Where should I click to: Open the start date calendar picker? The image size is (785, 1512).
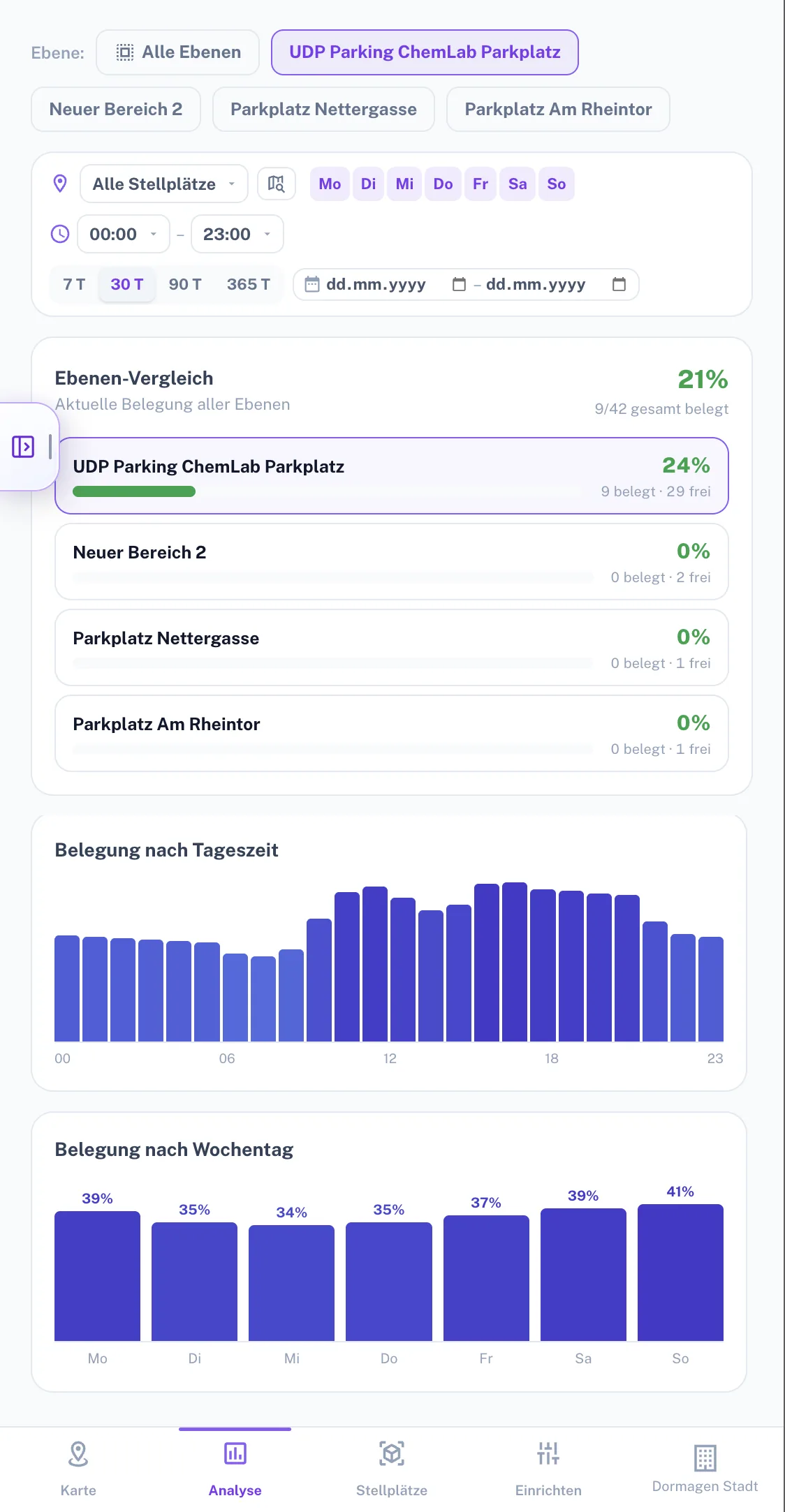pos(459,284)
